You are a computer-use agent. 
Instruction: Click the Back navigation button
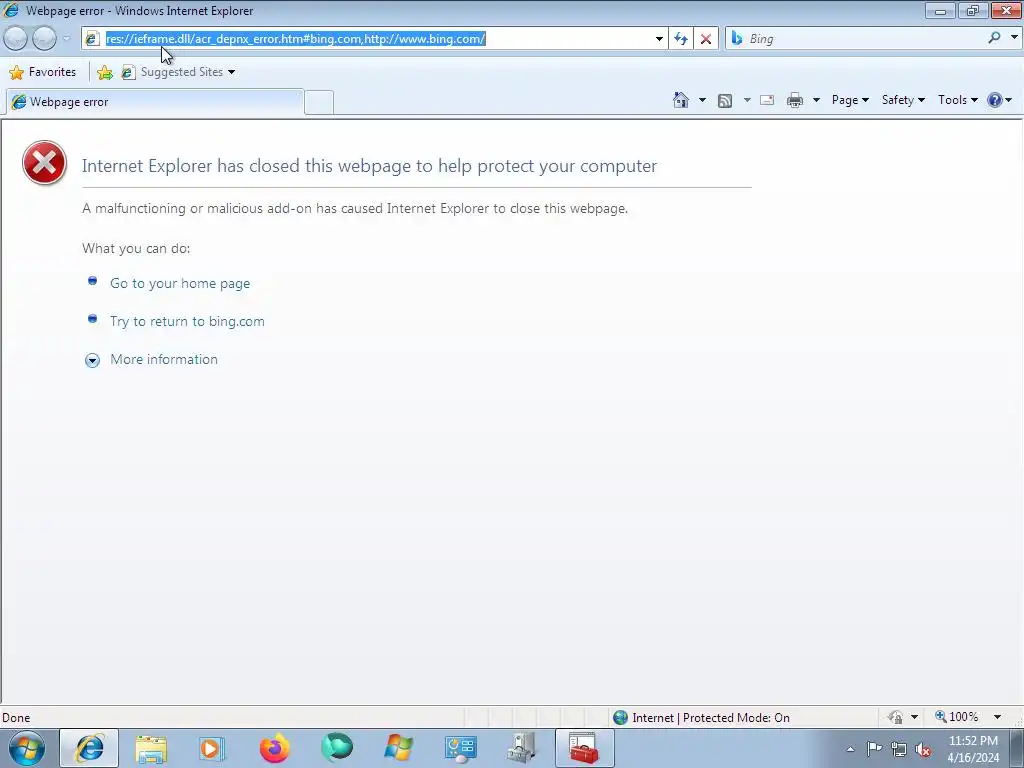(x=16, y=39)
